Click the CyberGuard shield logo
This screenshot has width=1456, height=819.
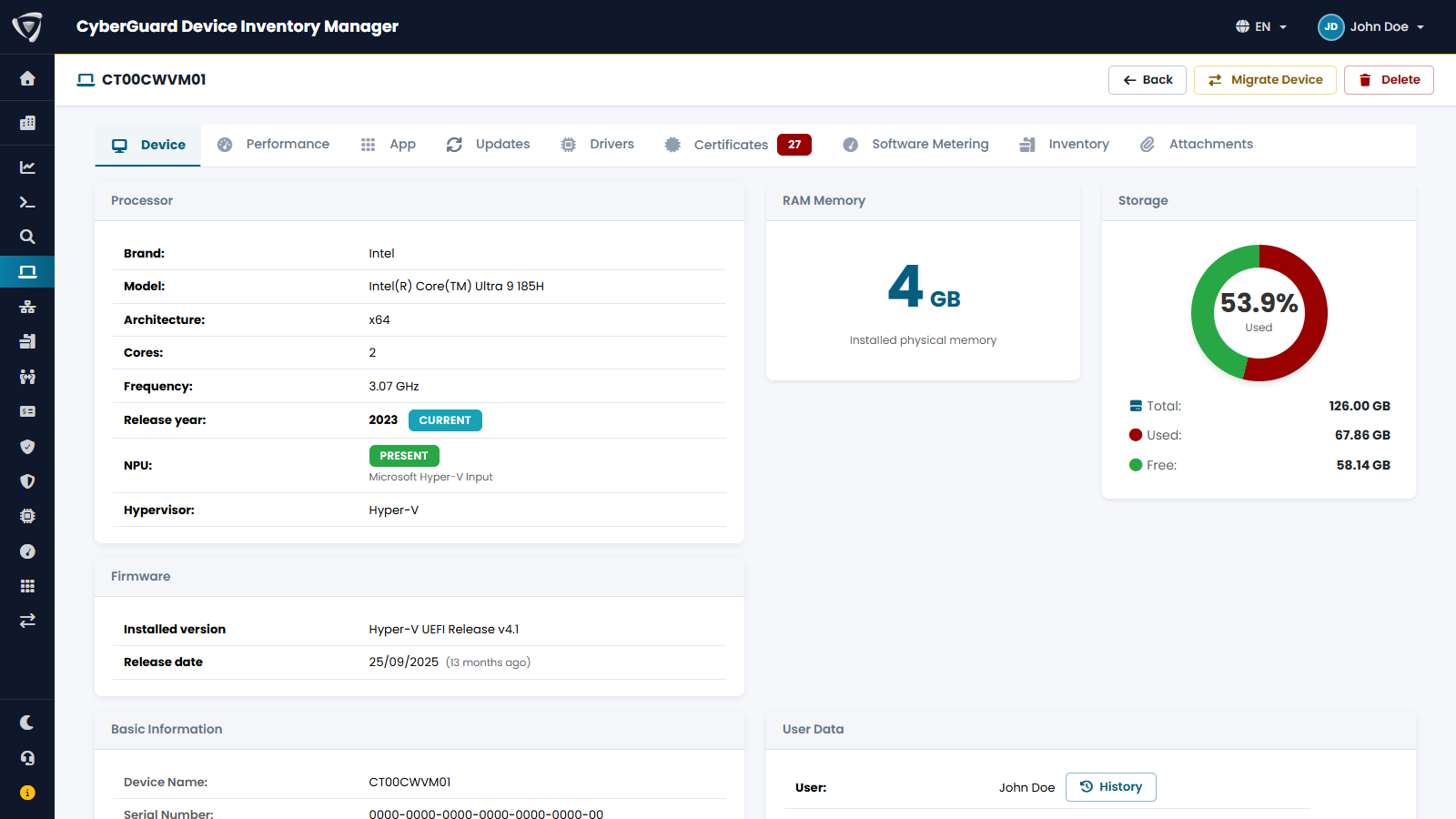coord(27,27)
